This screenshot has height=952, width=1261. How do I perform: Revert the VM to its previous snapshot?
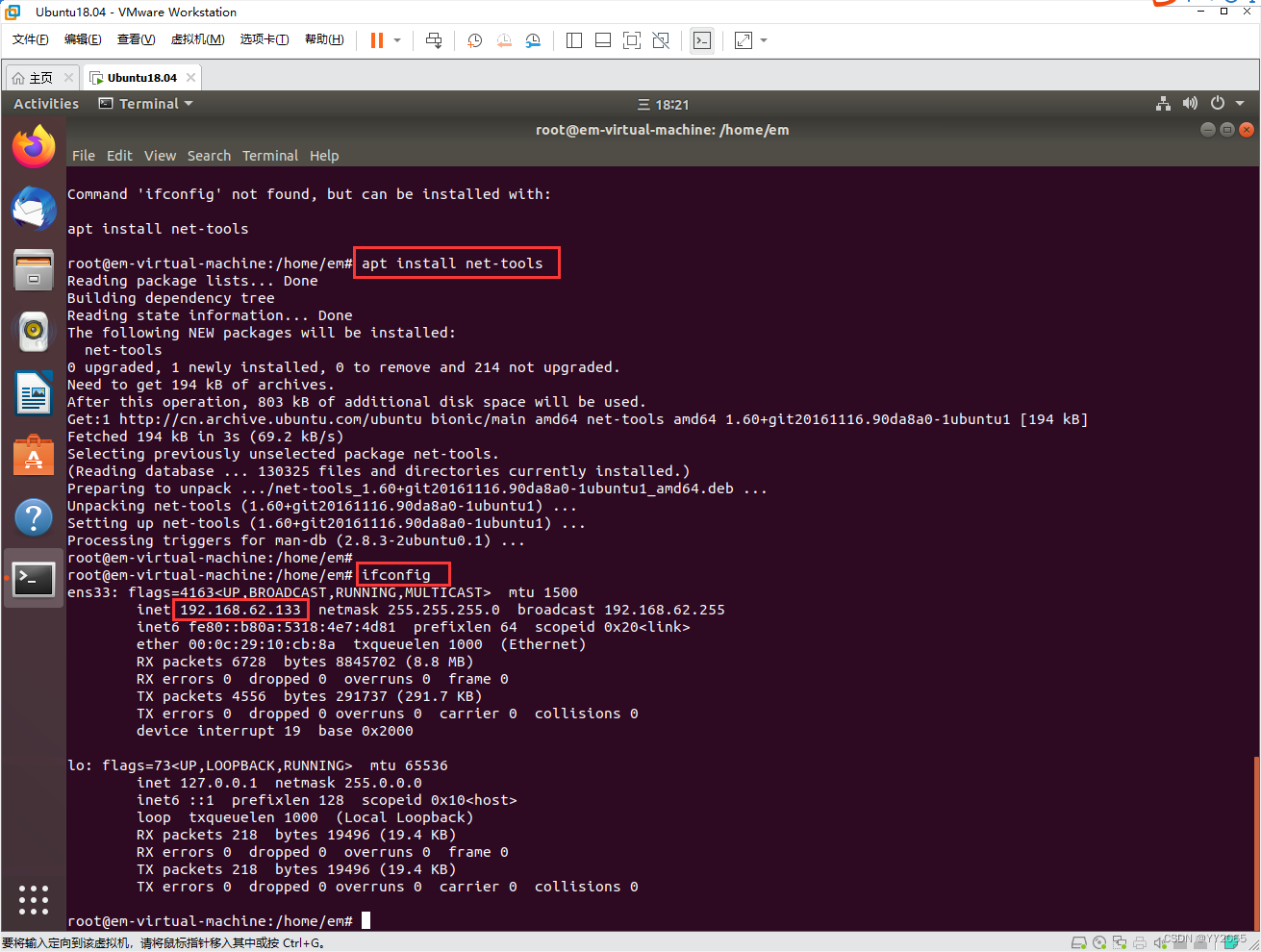point(504,40)
